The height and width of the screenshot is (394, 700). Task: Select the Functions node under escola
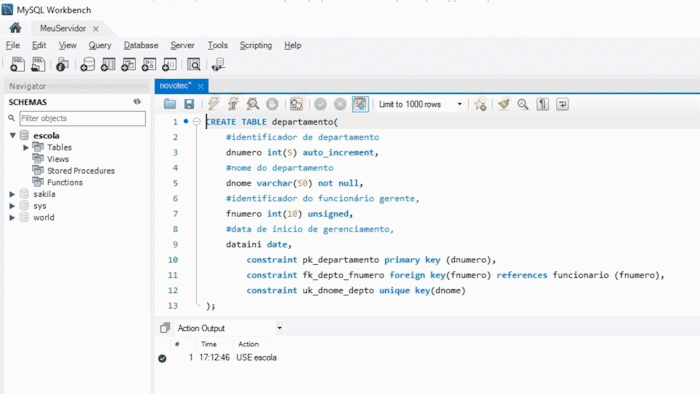tap(65, 182)
